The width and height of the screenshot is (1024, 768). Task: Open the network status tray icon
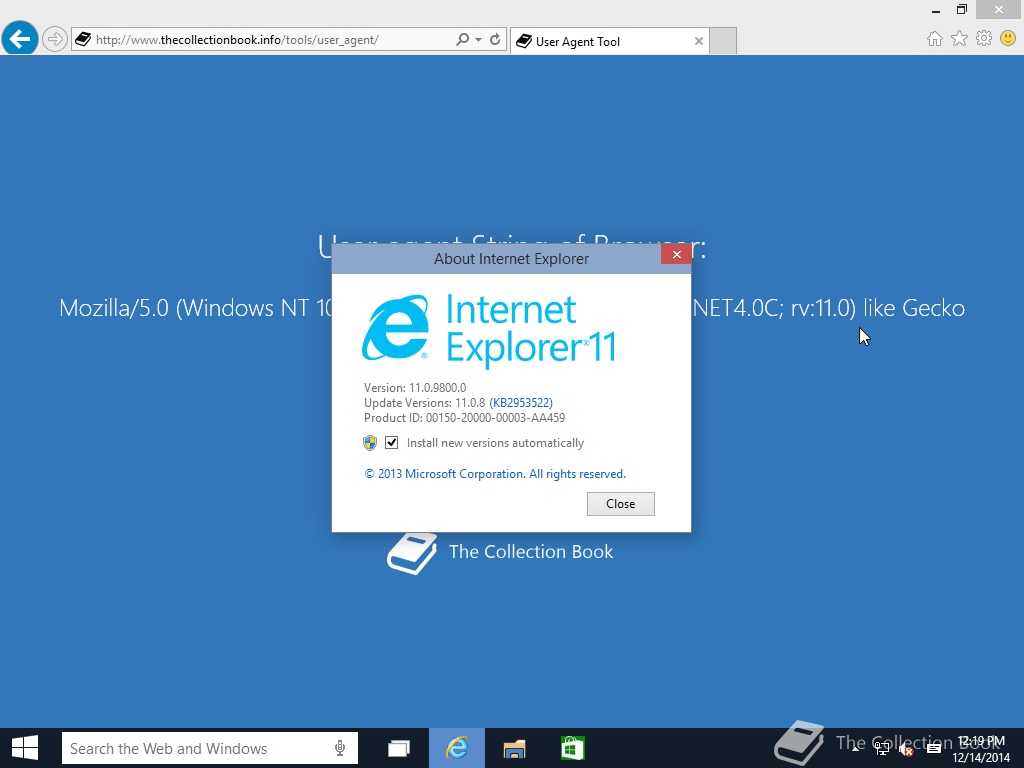[882, 749]
